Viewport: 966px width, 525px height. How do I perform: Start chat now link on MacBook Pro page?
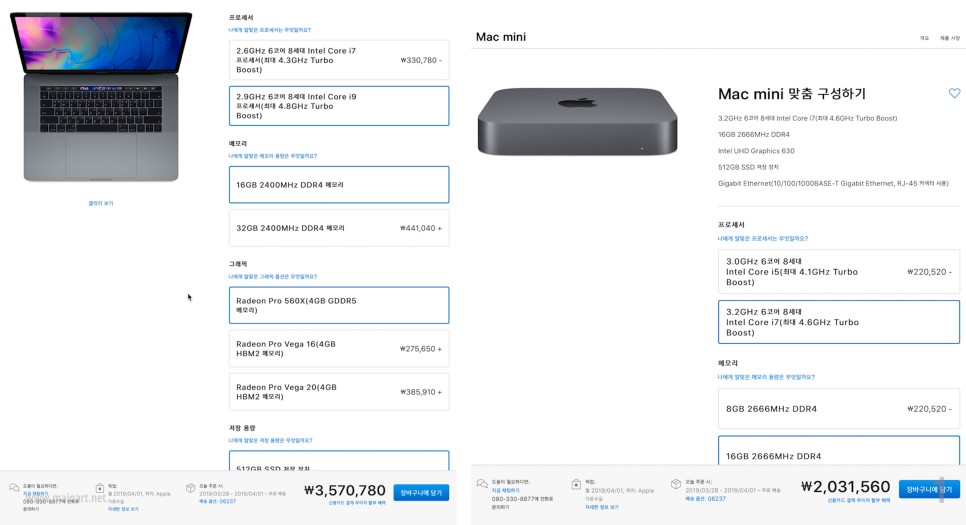(36, 494)
